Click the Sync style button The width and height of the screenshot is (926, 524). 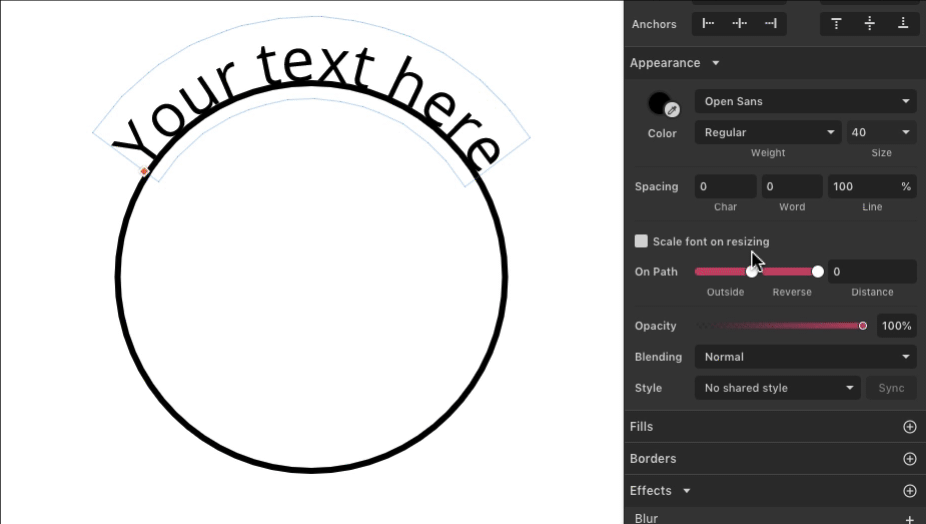point(891,388)
